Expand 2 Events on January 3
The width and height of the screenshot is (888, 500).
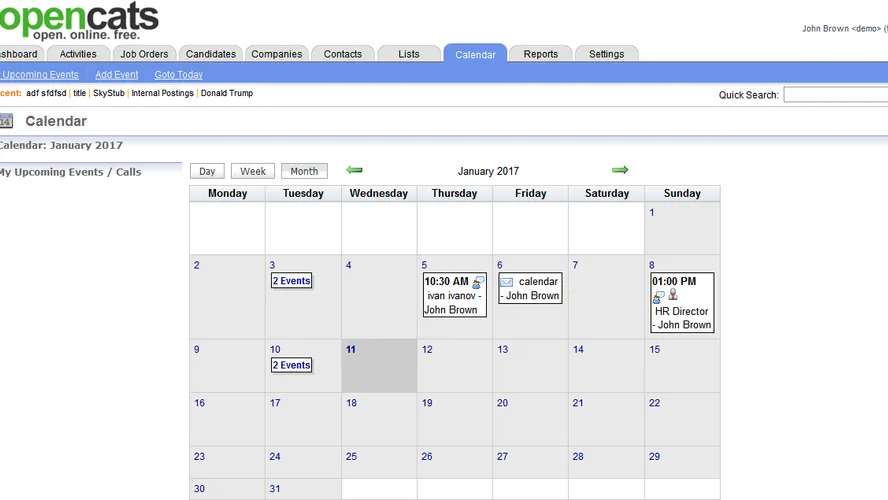pyautogui.click(x=292, y=281)
